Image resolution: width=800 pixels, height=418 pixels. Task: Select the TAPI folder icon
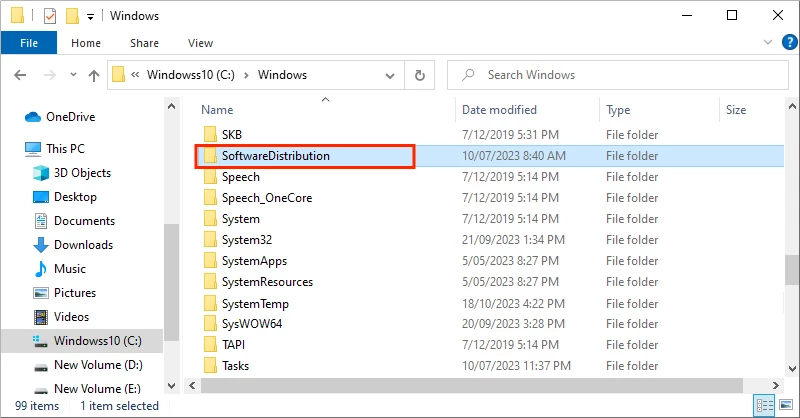pyautogui.click(x=210, y=345)
